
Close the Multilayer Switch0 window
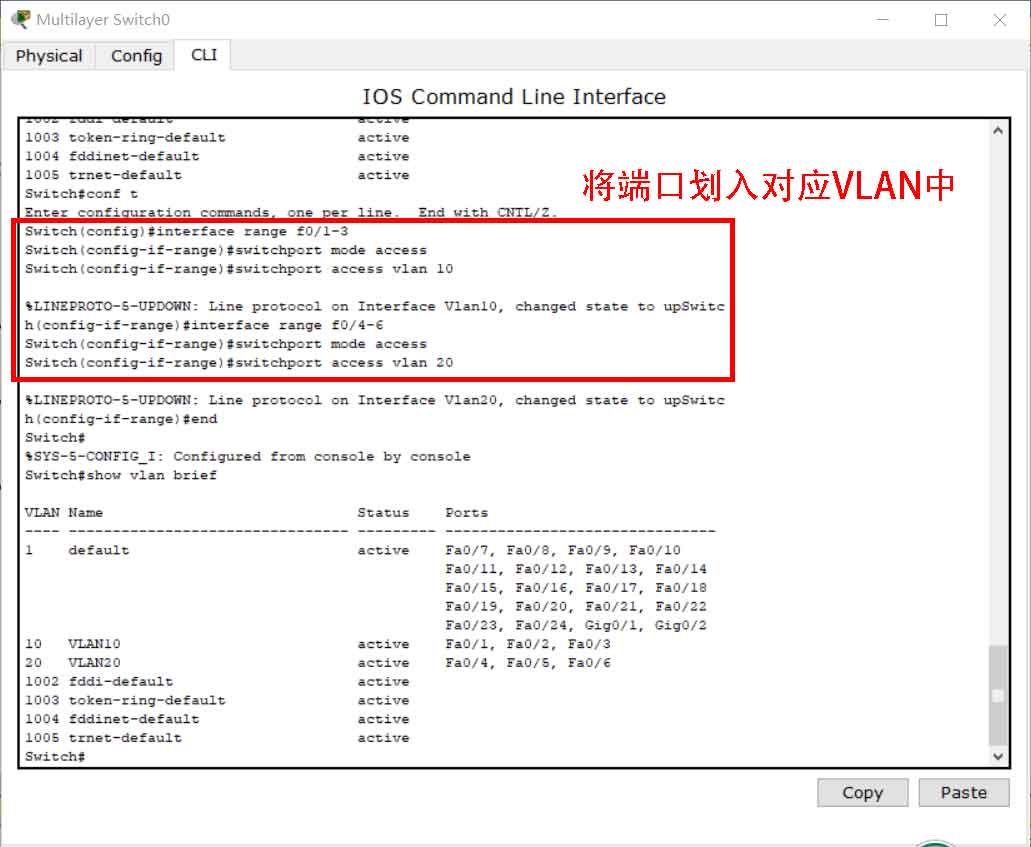pos(999,20)
